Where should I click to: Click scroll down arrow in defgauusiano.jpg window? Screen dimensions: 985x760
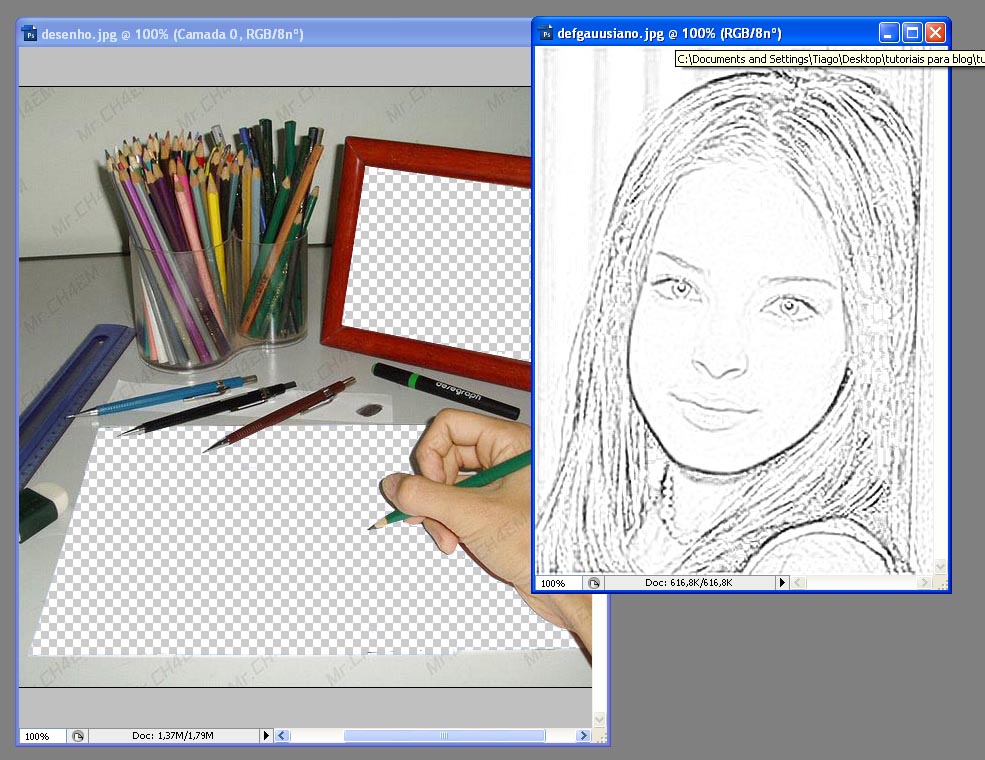[940, 567]
